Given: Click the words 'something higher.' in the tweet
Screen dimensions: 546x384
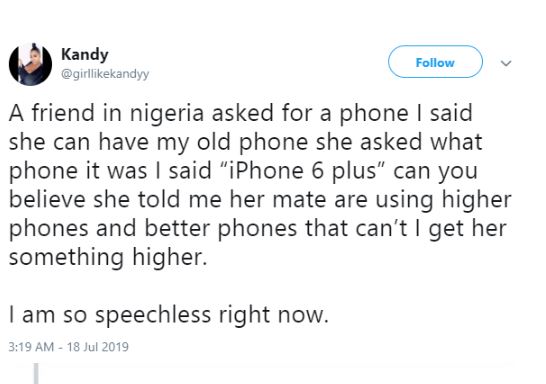Looking at the screenshot, I should click(x=108, y=258).
